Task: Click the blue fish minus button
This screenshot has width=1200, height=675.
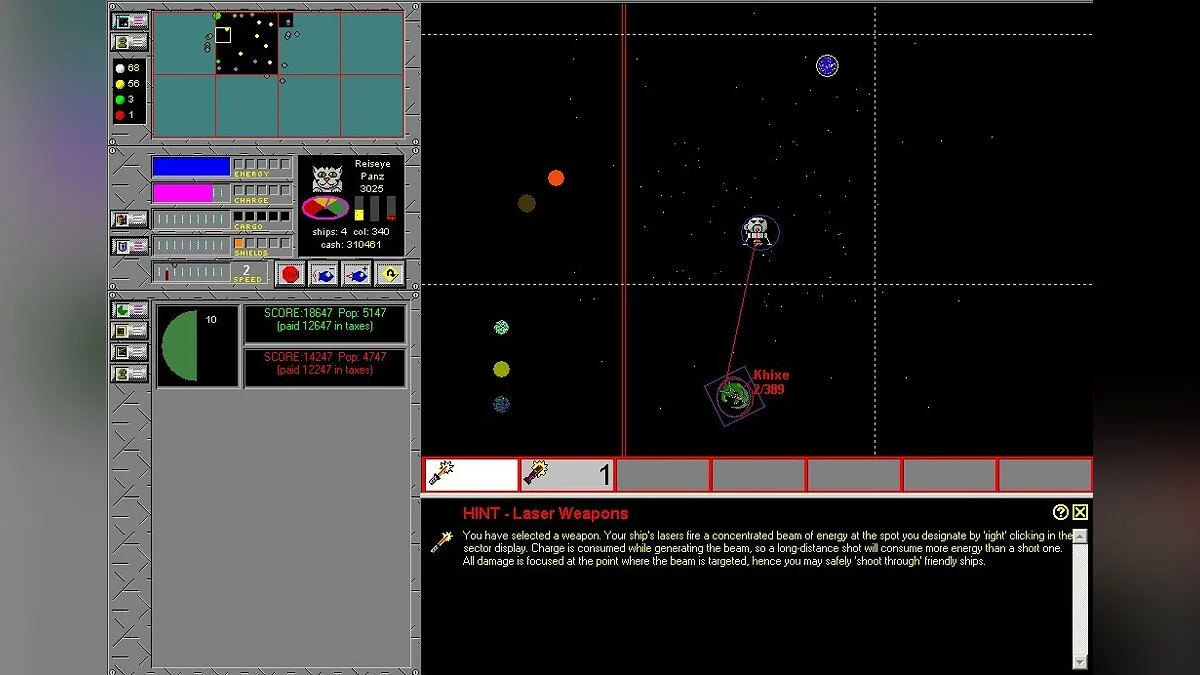Action: 324,274
